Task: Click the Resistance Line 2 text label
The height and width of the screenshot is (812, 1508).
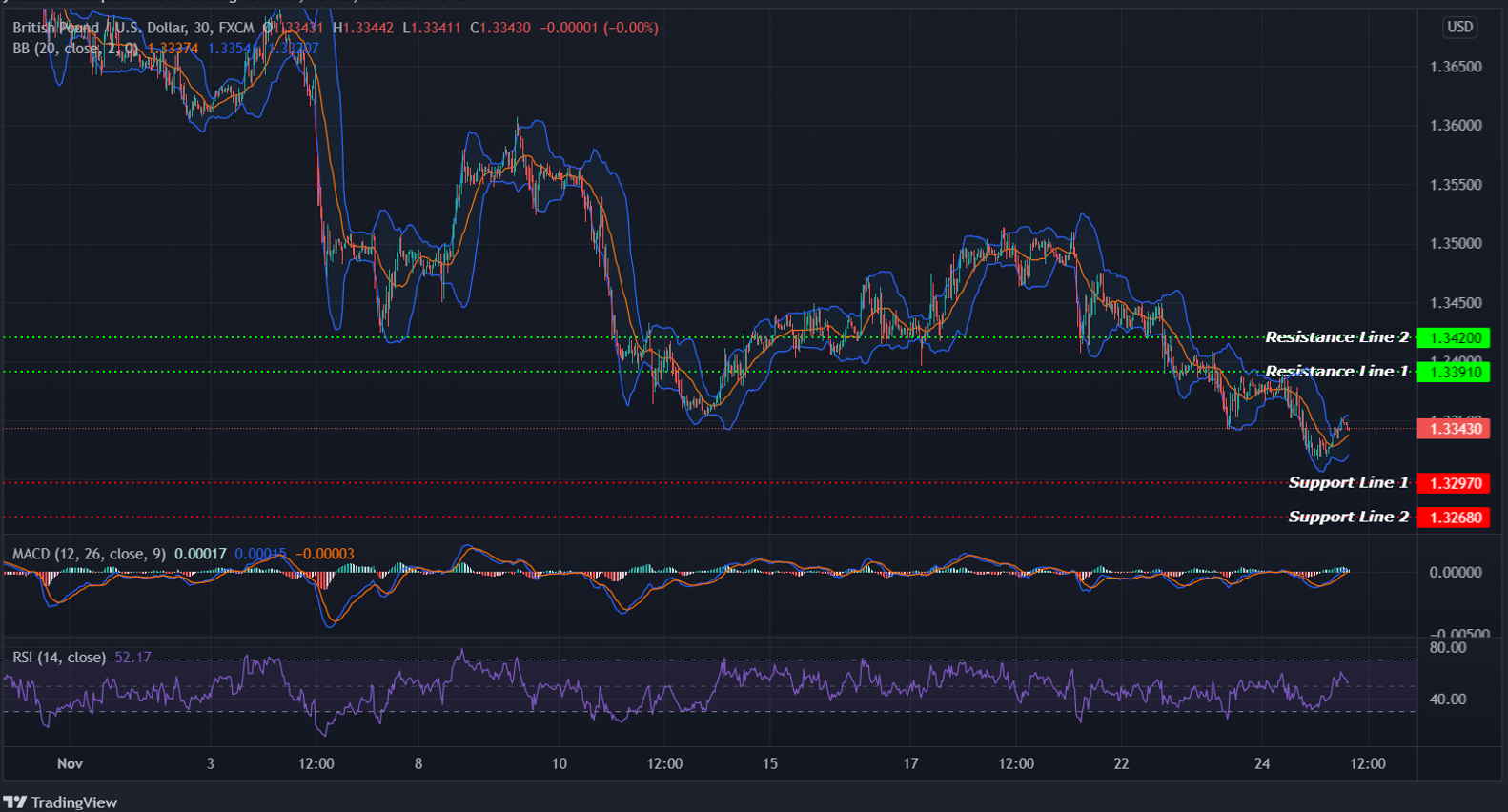Action: [x=1336, y=337]
